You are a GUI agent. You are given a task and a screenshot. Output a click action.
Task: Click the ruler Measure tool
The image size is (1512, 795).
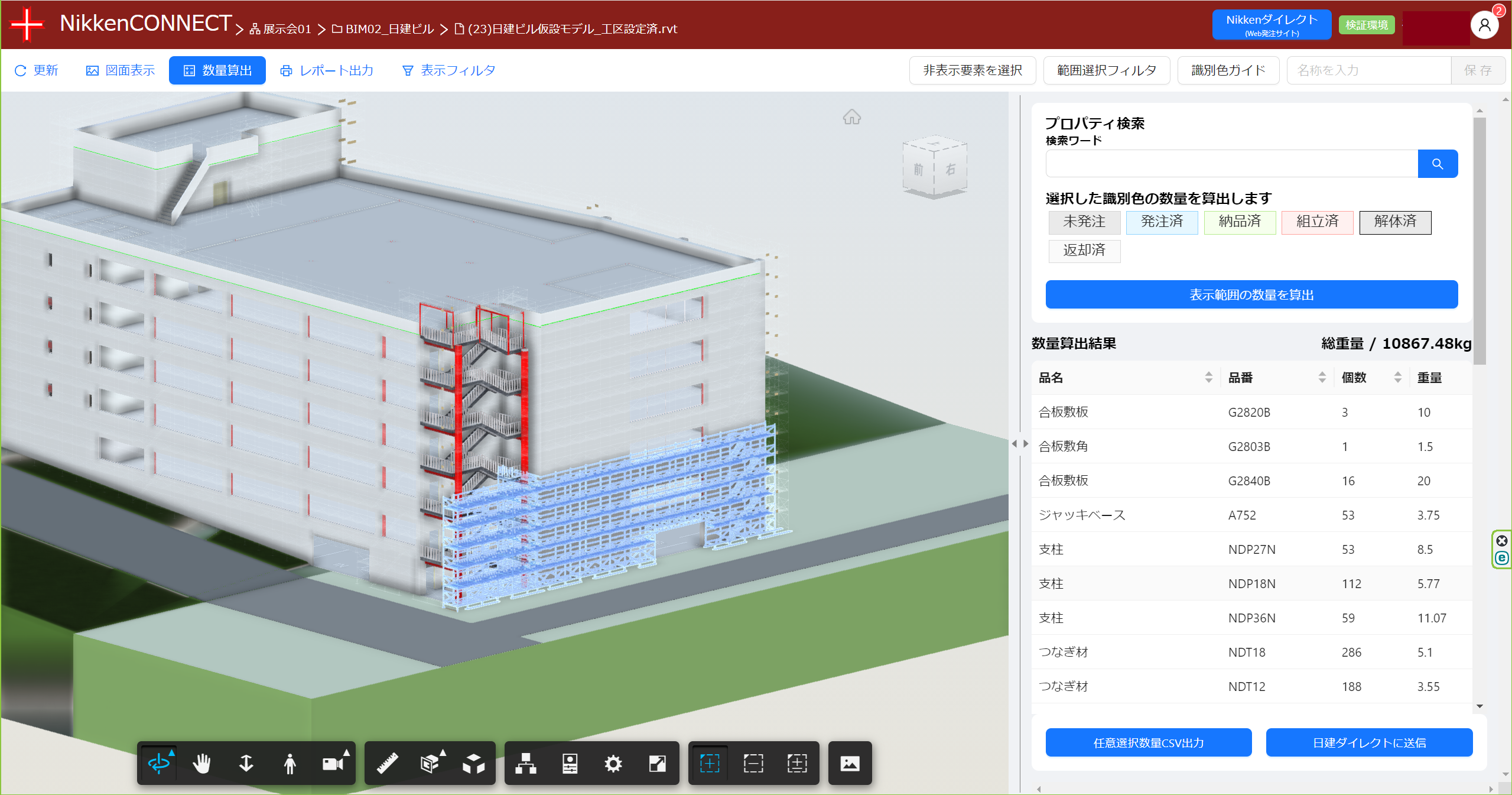[388, 763]
